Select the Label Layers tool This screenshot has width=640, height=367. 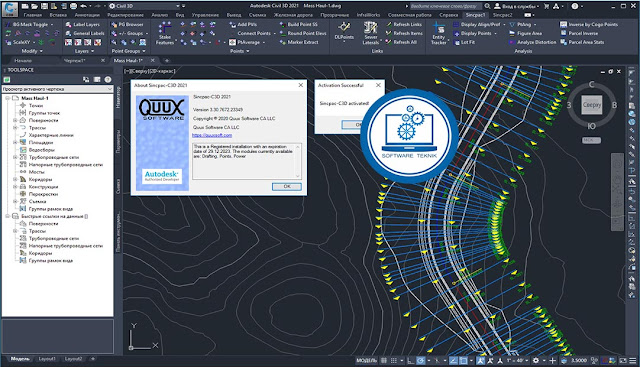(82, 24)
